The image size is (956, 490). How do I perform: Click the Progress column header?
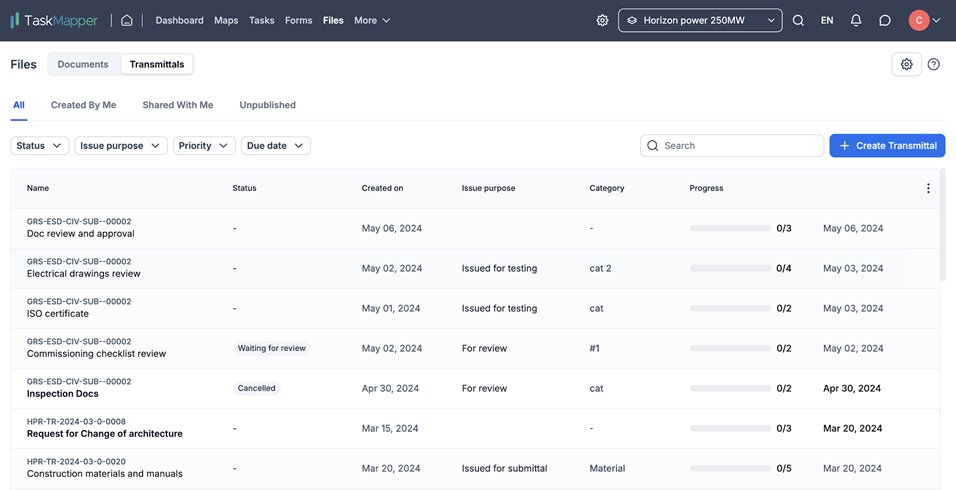706,188
